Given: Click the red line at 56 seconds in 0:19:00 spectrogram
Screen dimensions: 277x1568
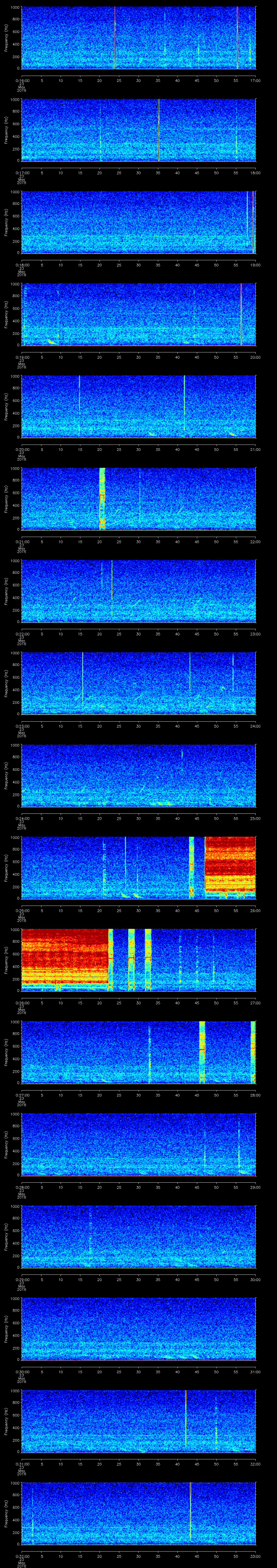Looking at the screenshot, I should [241, 314].
